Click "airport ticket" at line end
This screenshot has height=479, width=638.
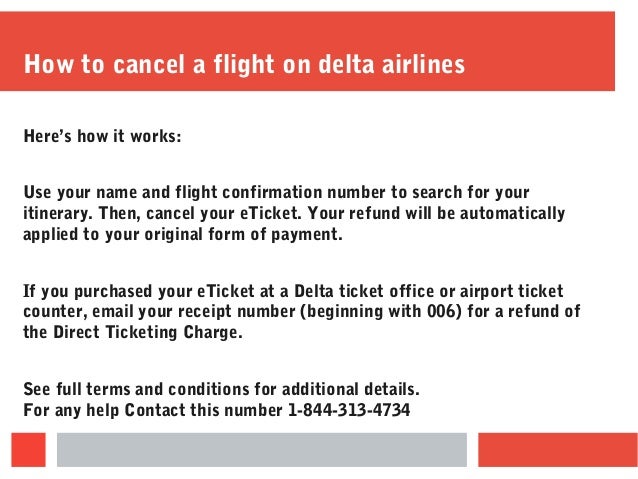click(x=511, y=291)
